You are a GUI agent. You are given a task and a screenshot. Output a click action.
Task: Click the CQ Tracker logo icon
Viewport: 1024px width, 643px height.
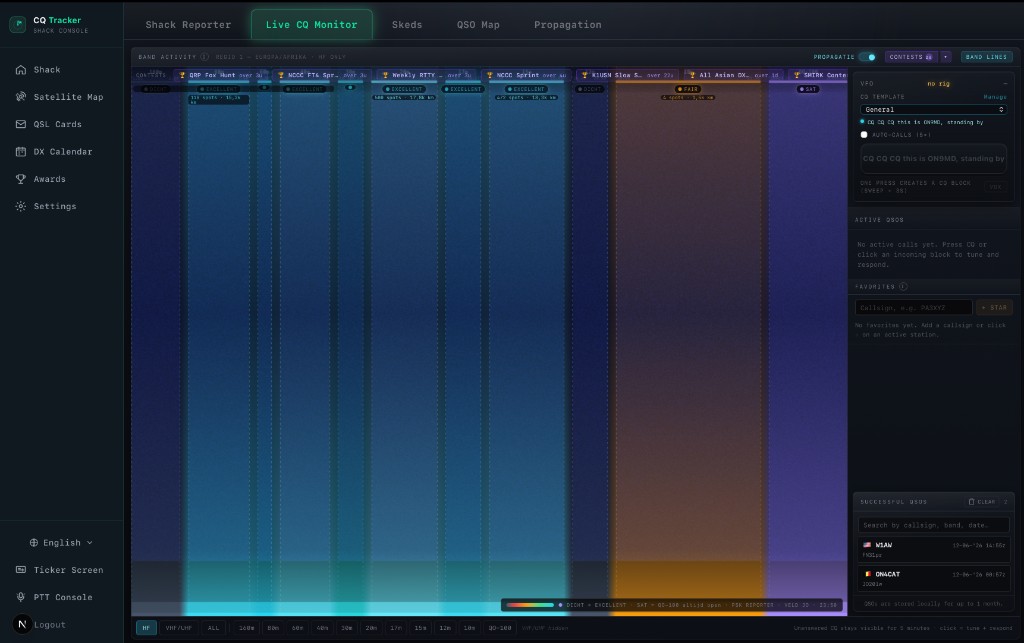pos(18,24)
